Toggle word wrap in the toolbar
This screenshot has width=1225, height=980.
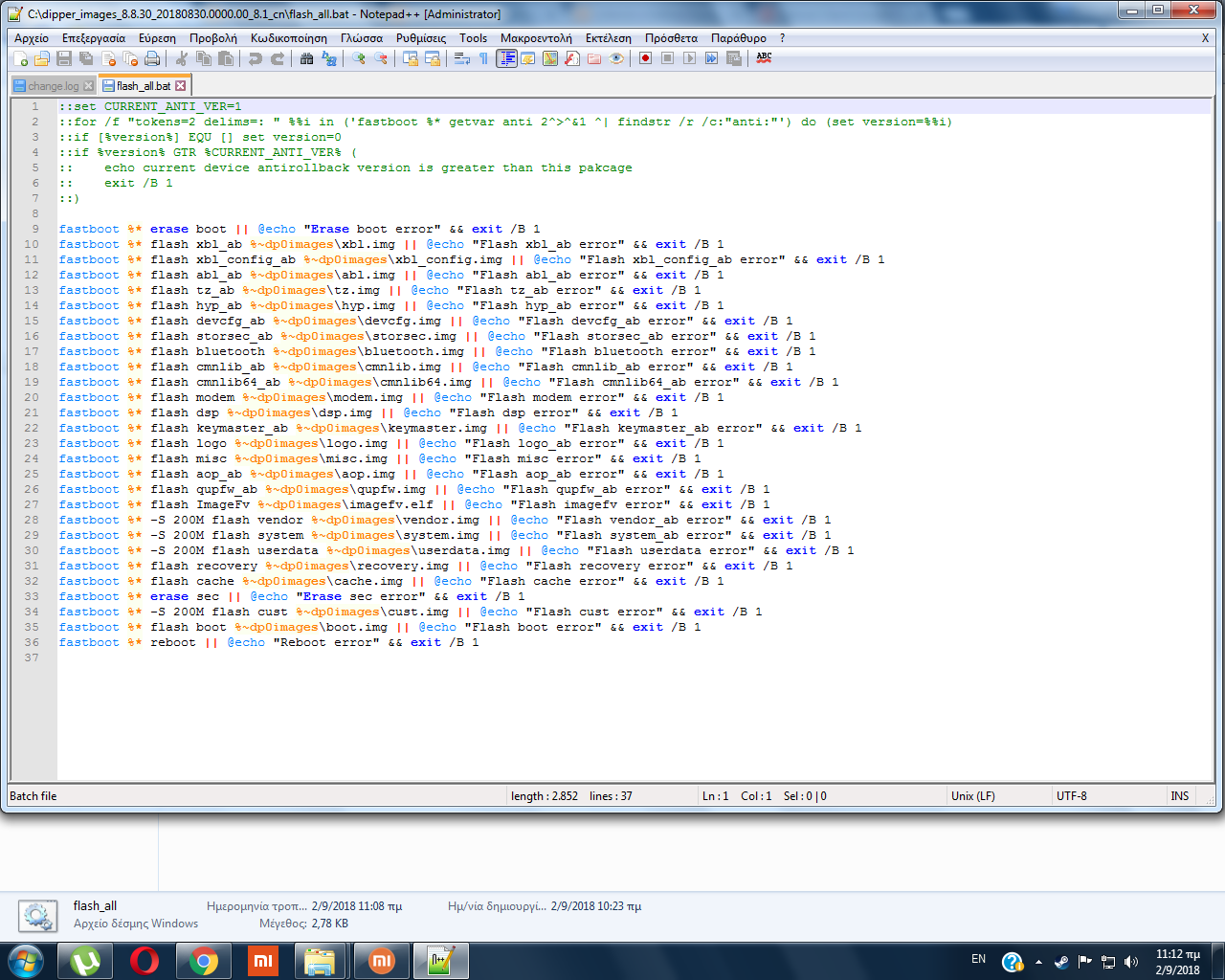coord(461,58)
